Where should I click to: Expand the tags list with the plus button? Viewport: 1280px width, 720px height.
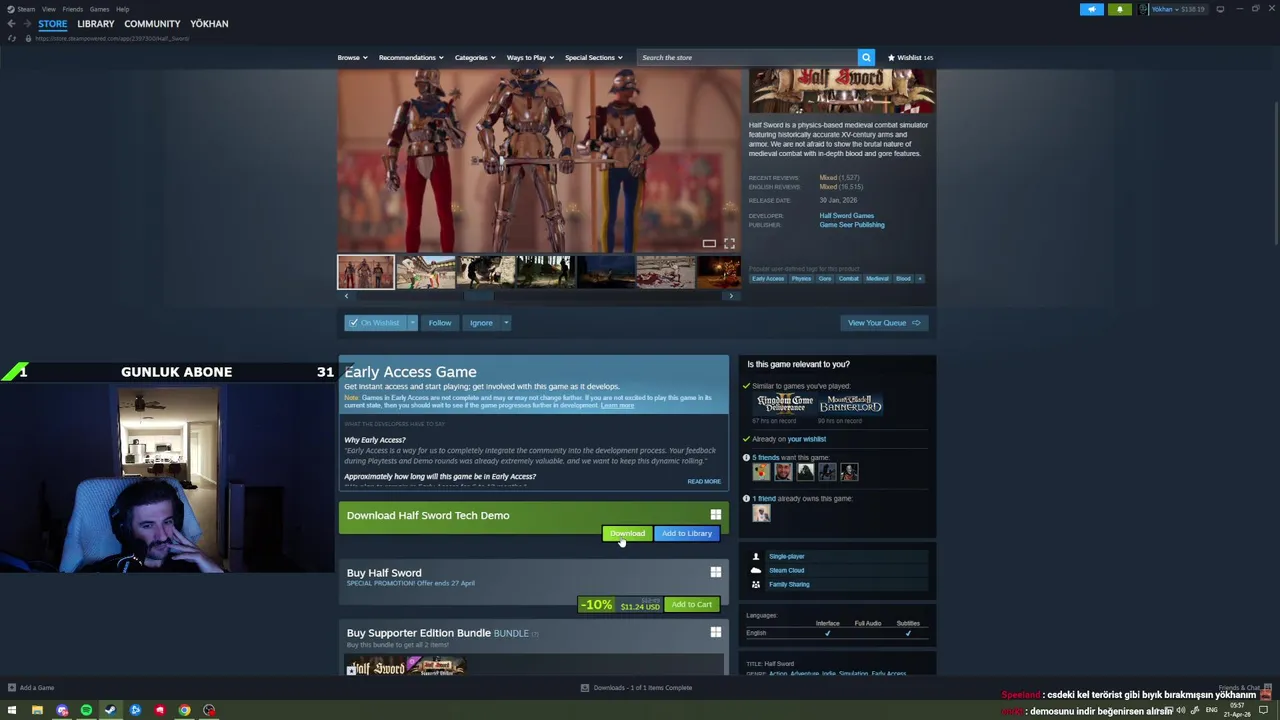(x=919, y=278)
